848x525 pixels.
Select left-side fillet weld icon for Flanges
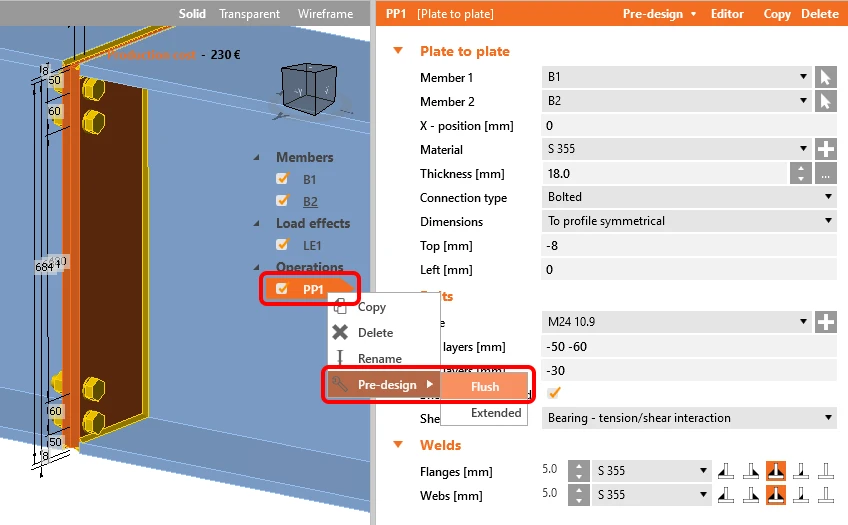click(726, 471)
